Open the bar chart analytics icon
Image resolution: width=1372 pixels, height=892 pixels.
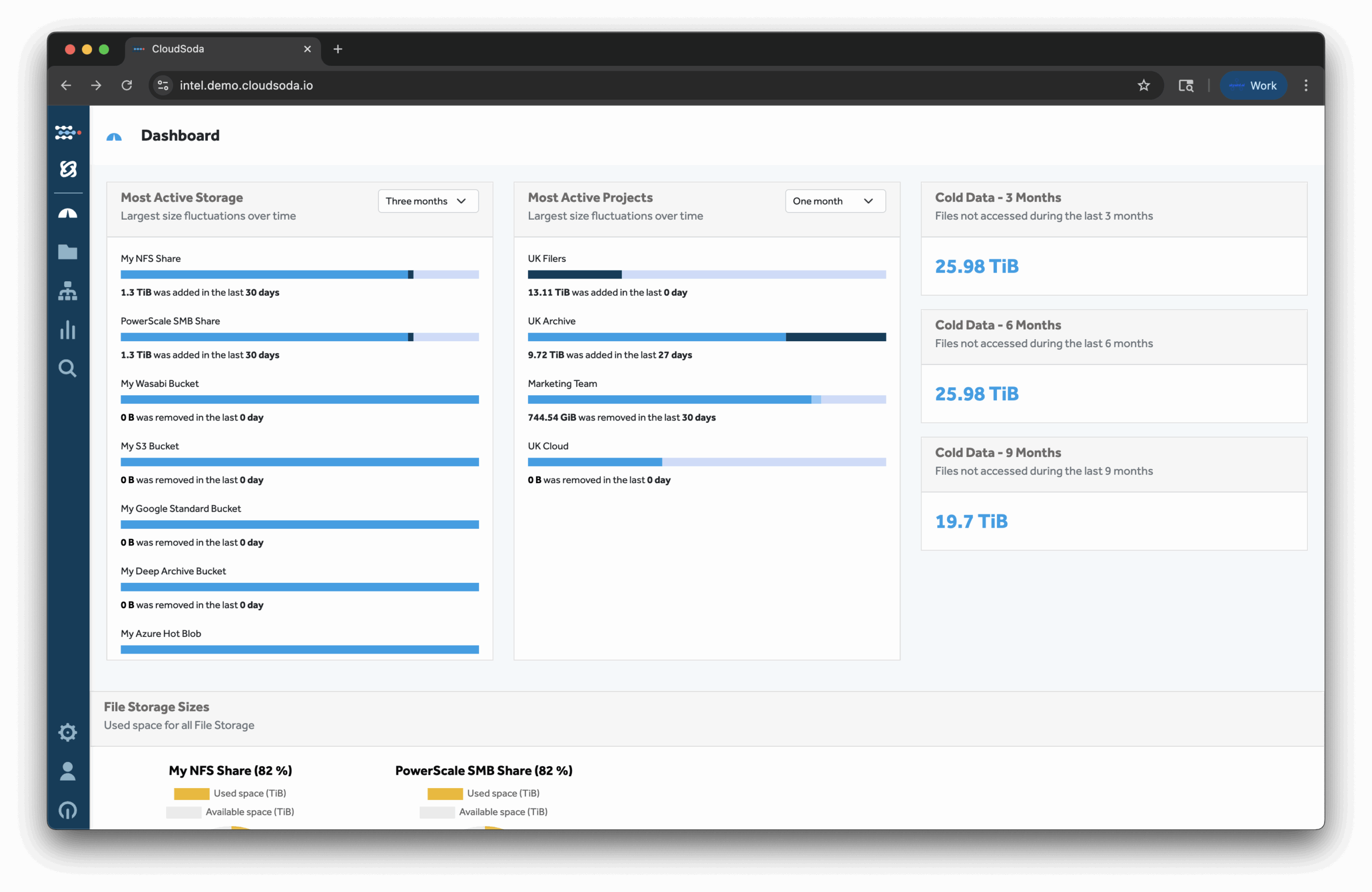(x=68, y=329)
